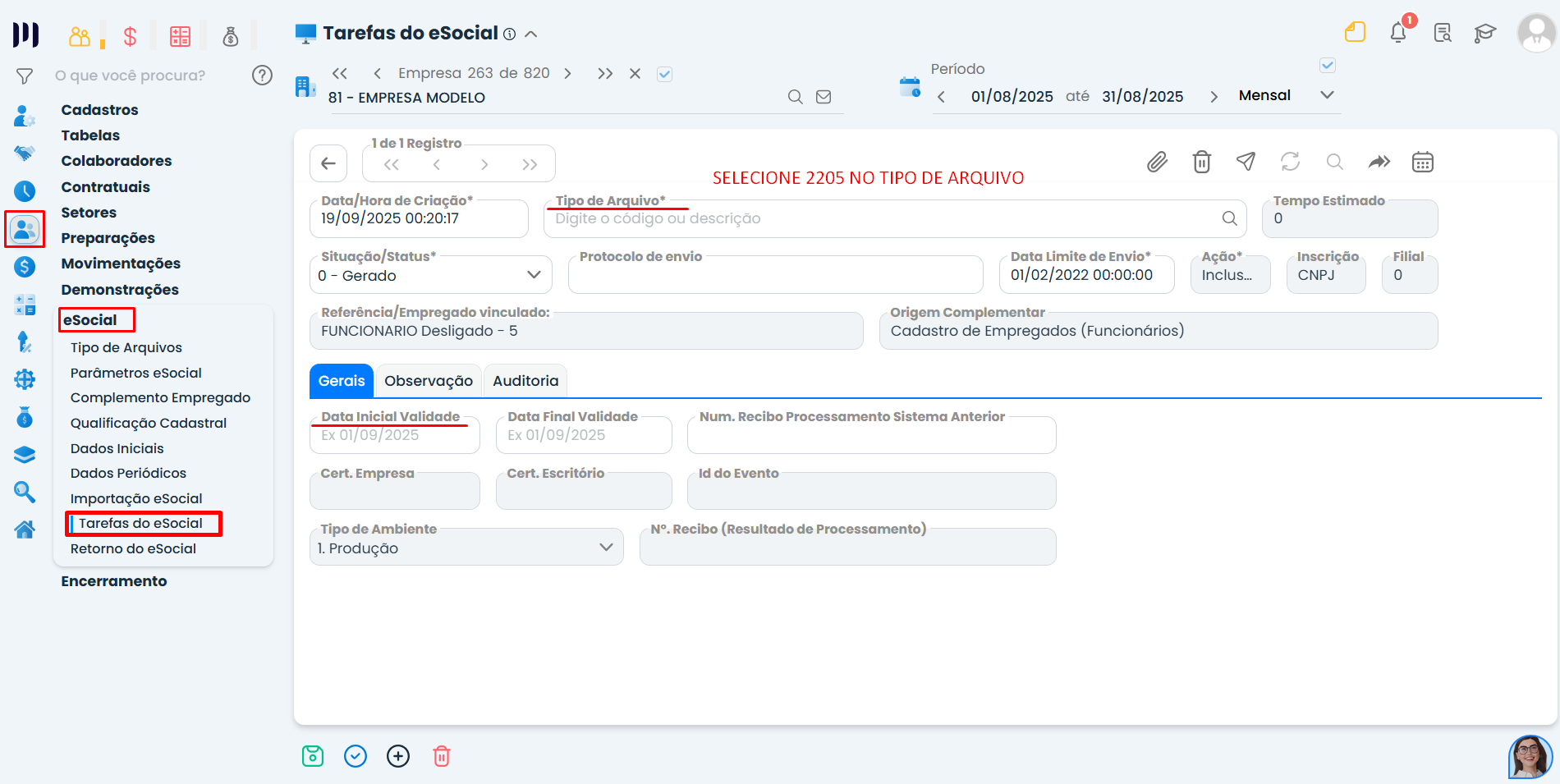Open the Mensal period type dropdown

click(x=1286, y=95)
